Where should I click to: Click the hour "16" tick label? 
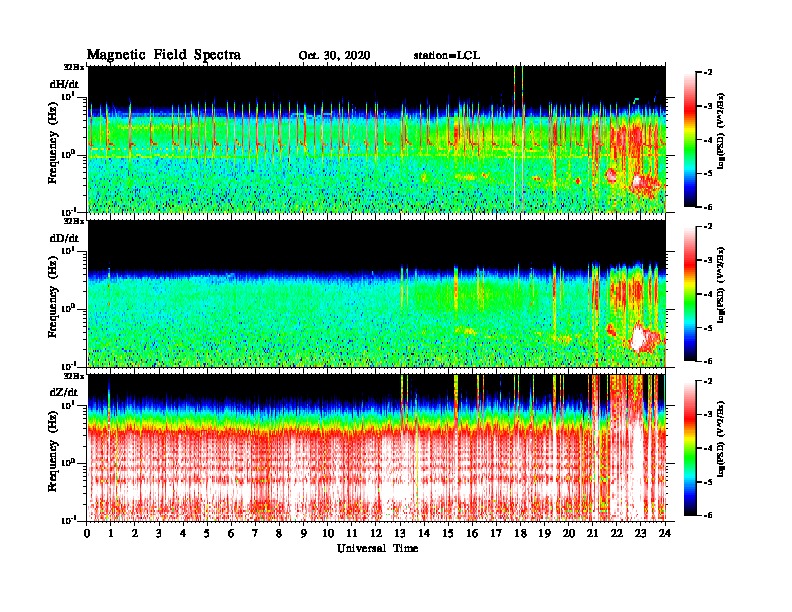click(x=472, y=533)
